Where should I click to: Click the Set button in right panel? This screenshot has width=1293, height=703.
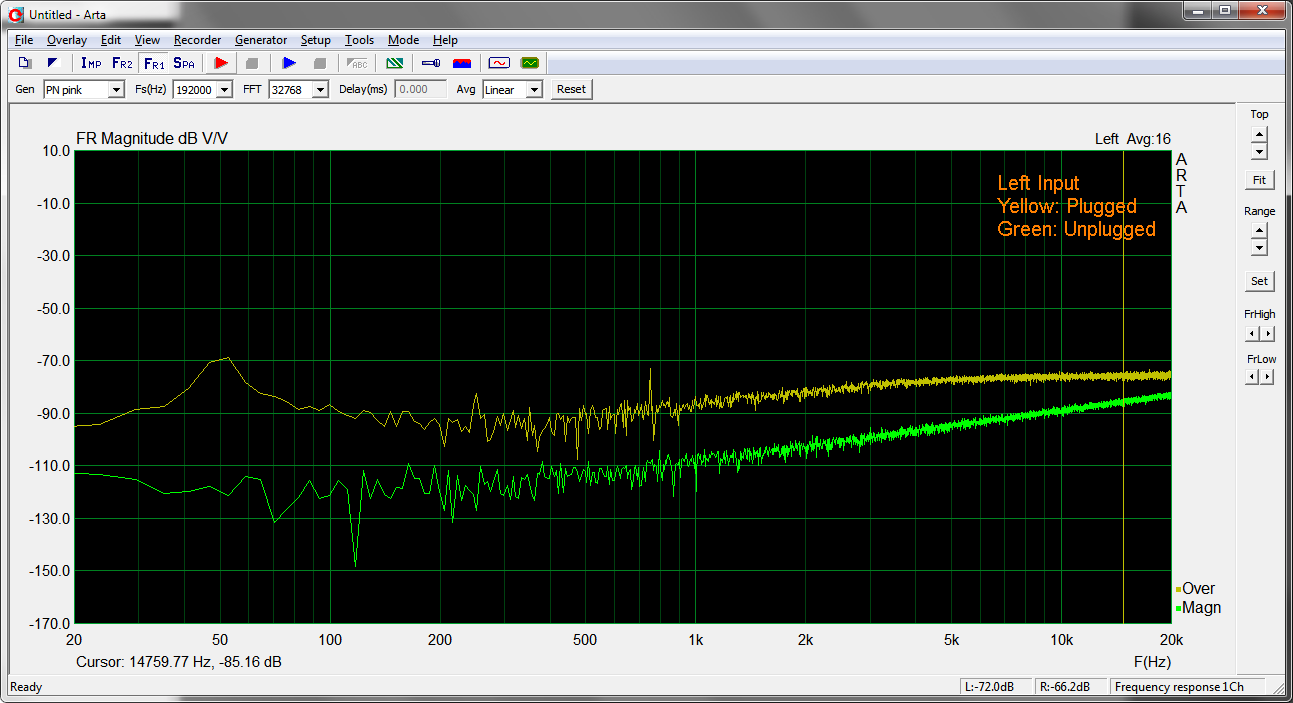click(1259, 281)
